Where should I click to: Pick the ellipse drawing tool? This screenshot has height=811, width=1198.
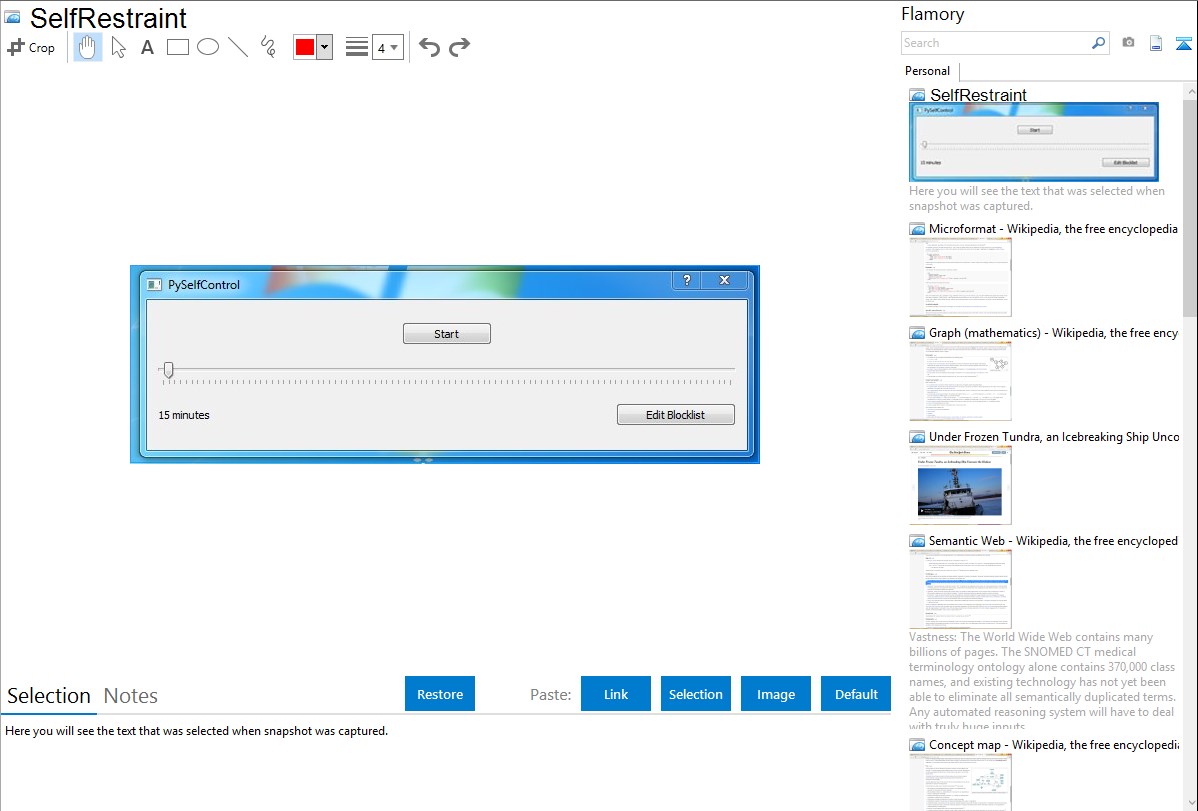click(208, 47)
